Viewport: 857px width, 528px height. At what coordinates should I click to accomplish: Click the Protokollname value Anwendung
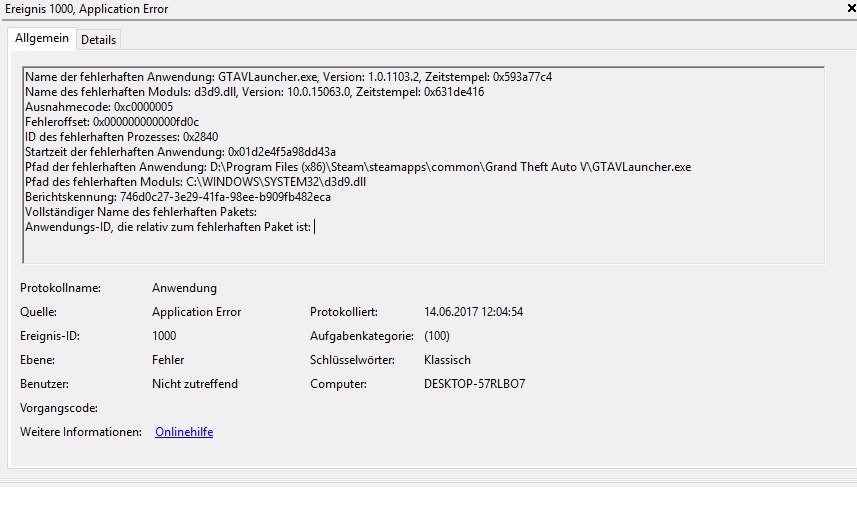point(184,288)
